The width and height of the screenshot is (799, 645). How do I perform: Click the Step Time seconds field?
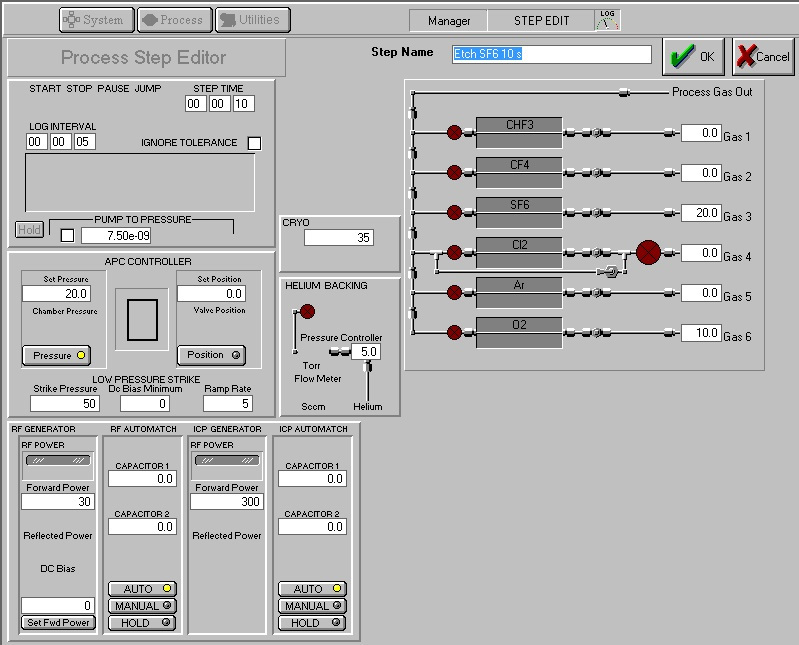tap(244, 104)
